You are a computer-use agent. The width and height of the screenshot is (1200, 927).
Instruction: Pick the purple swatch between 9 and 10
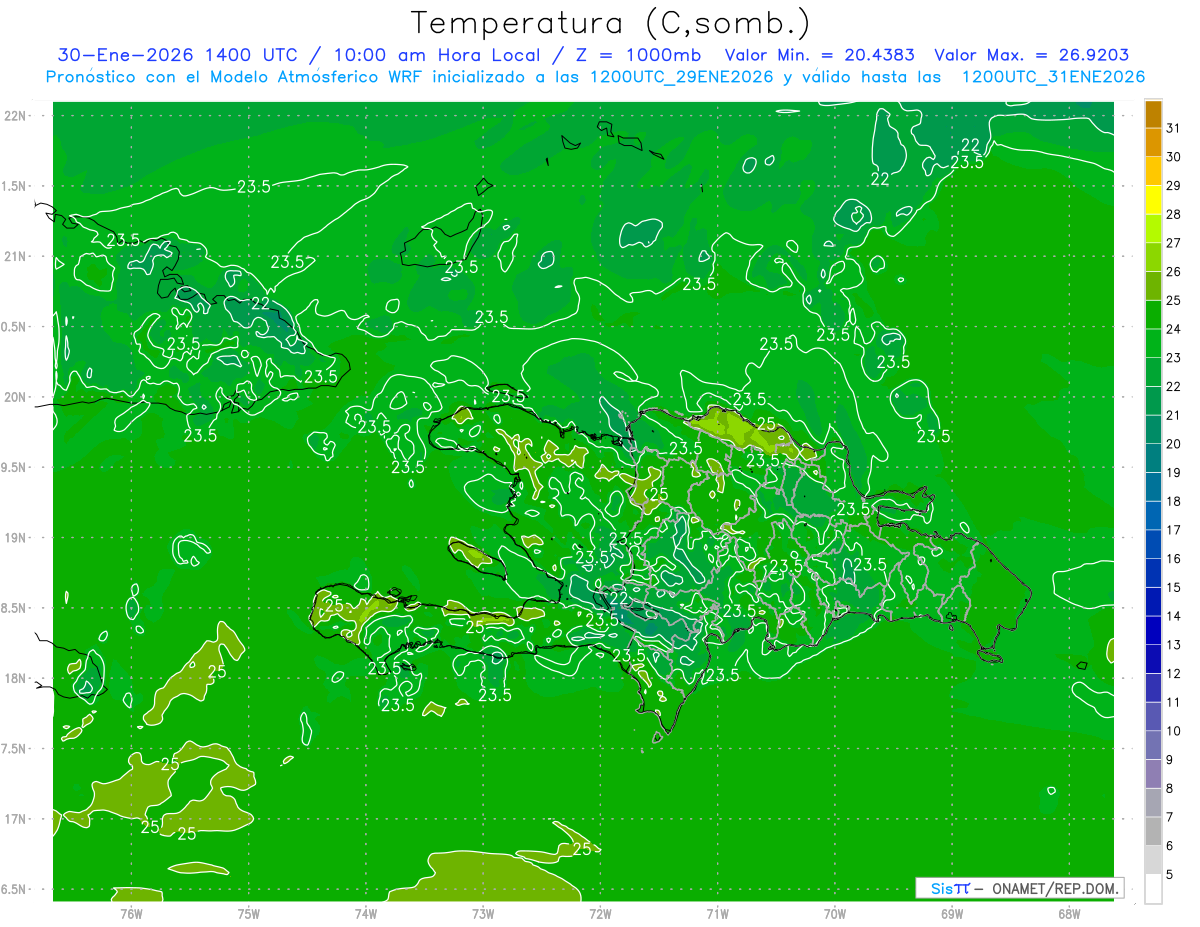click(x=1153, y=745)
